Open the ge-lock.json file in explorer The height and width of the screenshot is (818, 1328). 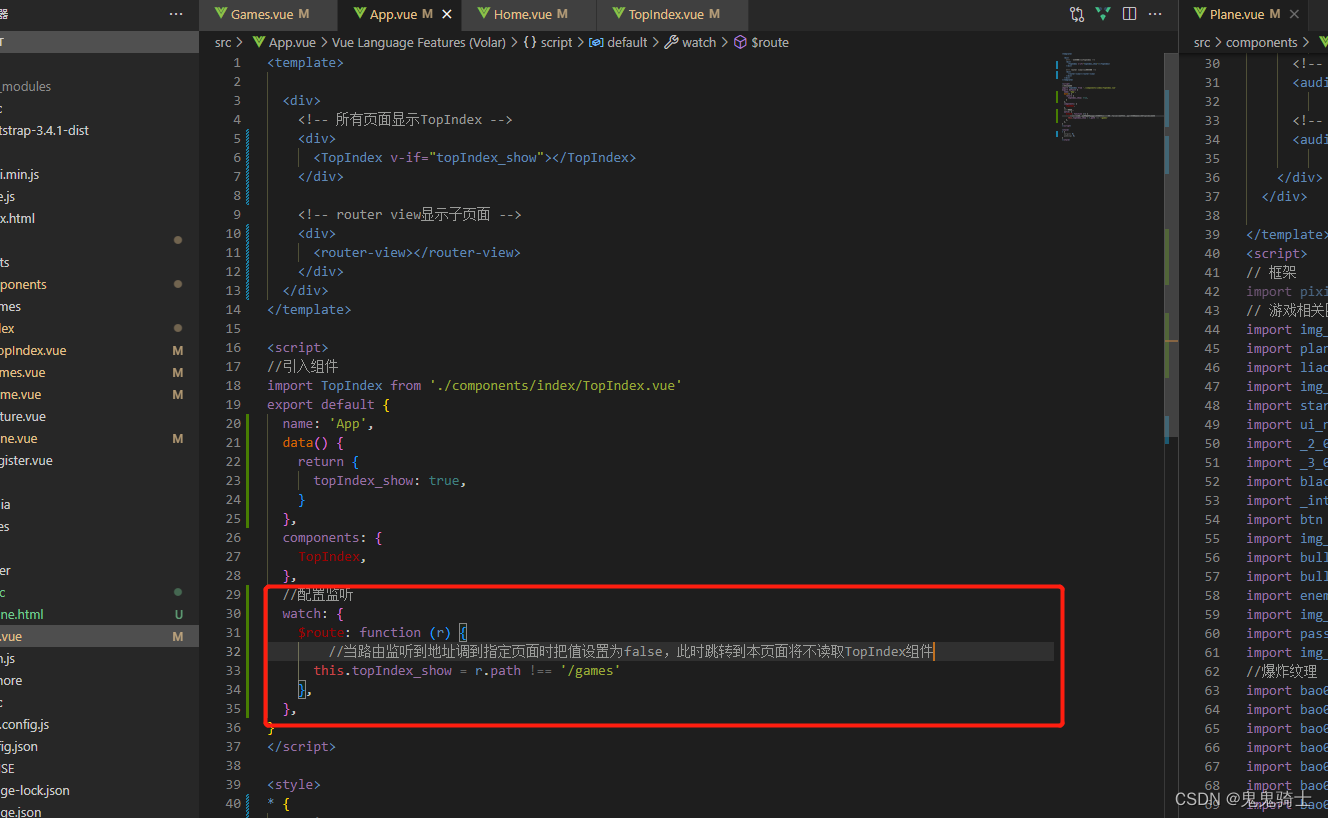35,790
